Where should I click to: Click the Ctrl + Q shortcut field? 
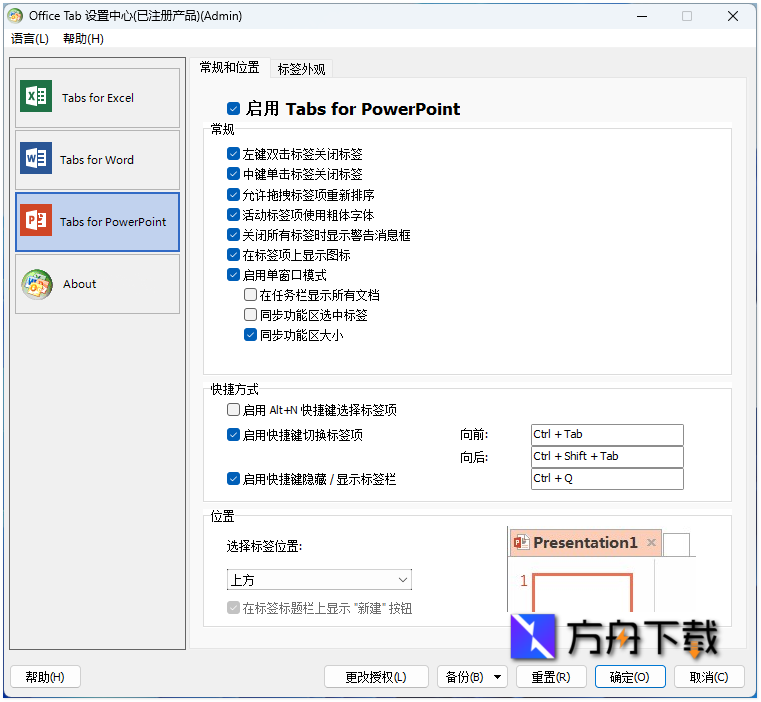(607, 479)
